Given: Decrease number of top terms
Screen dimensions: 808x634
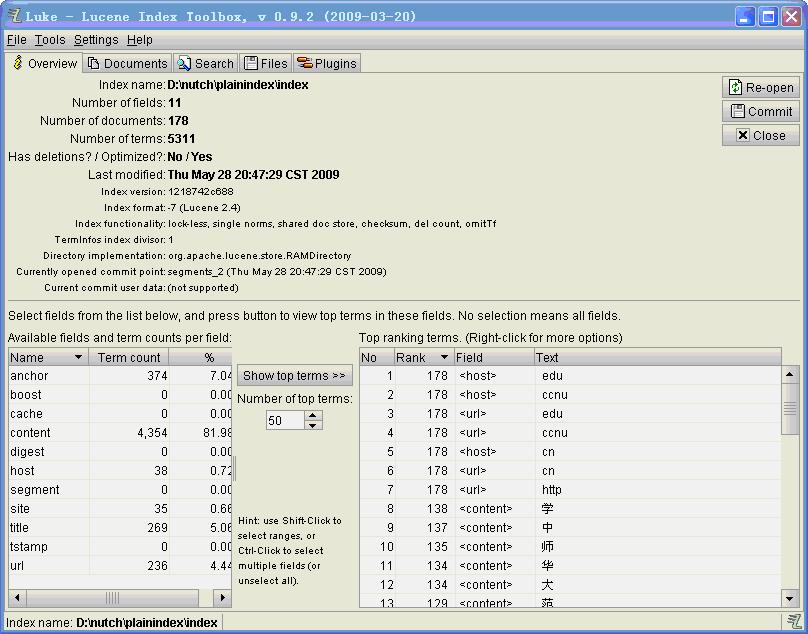Looking at the screenshot, I should [313, 425].
